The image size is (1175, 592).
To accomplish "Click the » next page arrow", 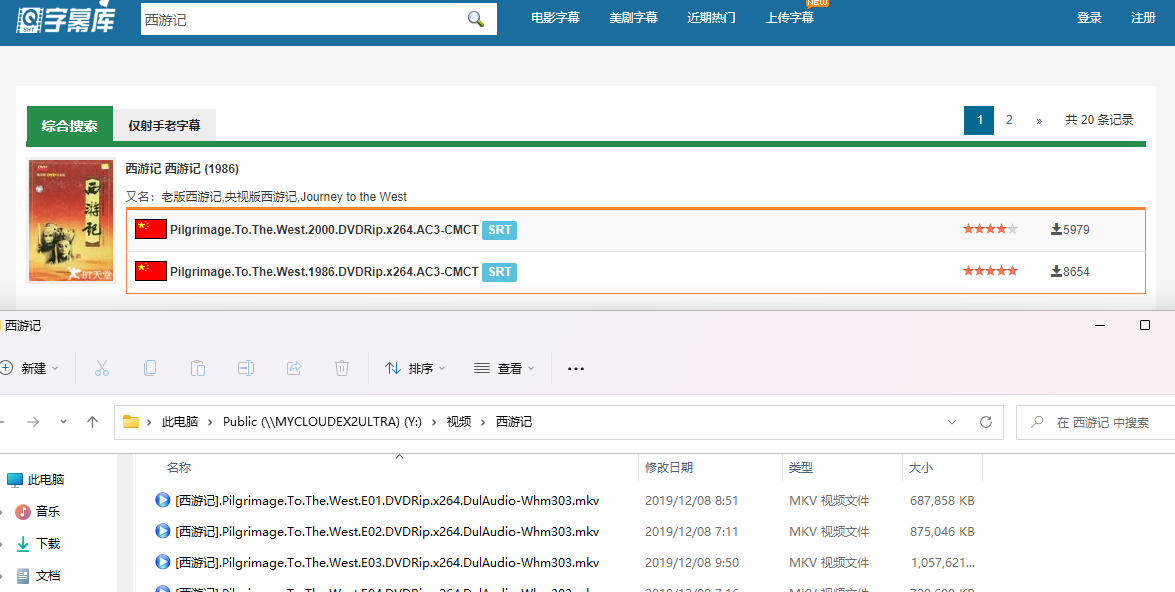I will [1039, 121].
